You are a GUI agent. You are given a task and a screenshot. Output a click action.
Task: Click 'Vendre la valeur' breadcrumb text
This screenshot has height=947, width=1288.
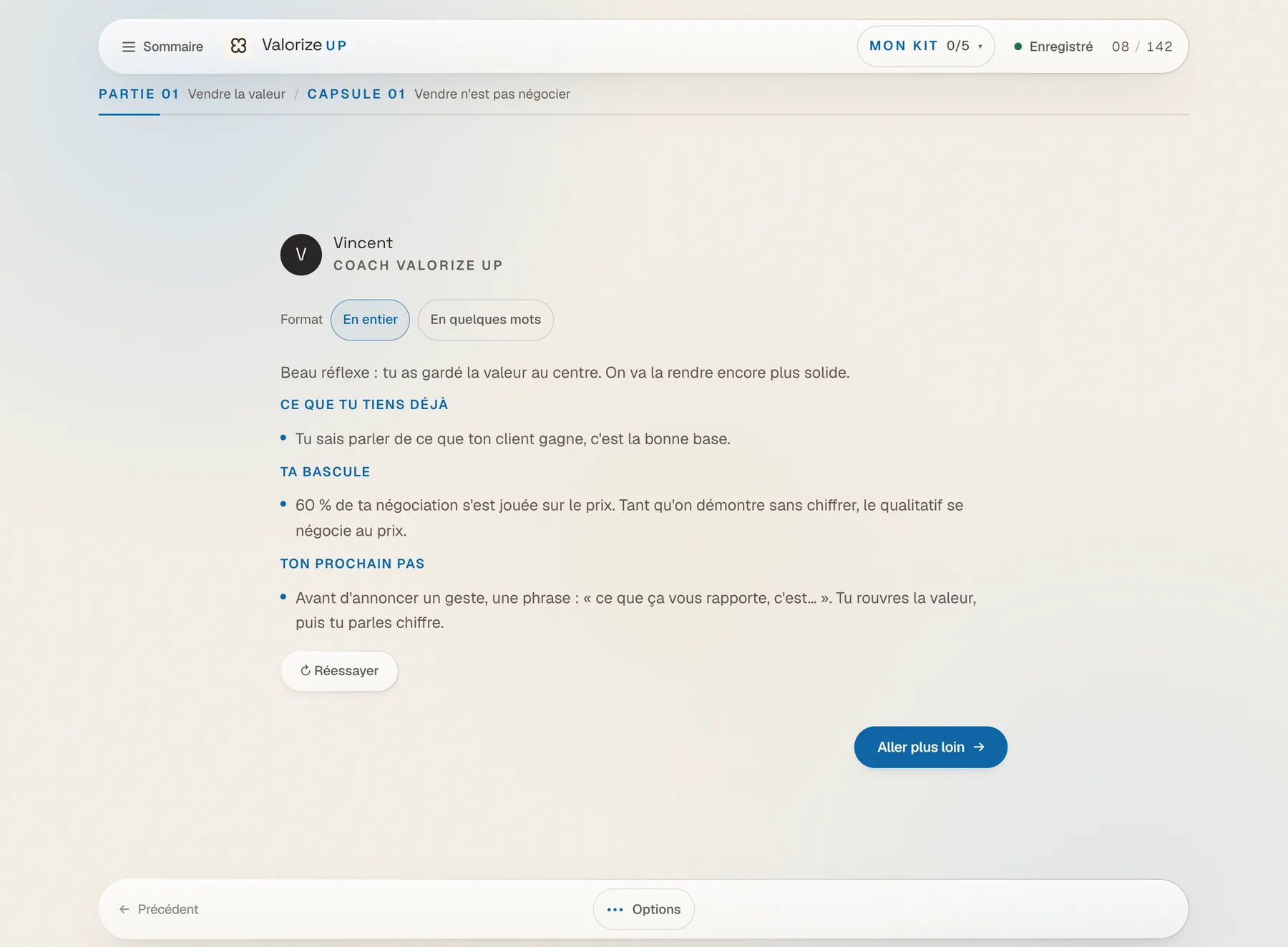click(236, 94)
